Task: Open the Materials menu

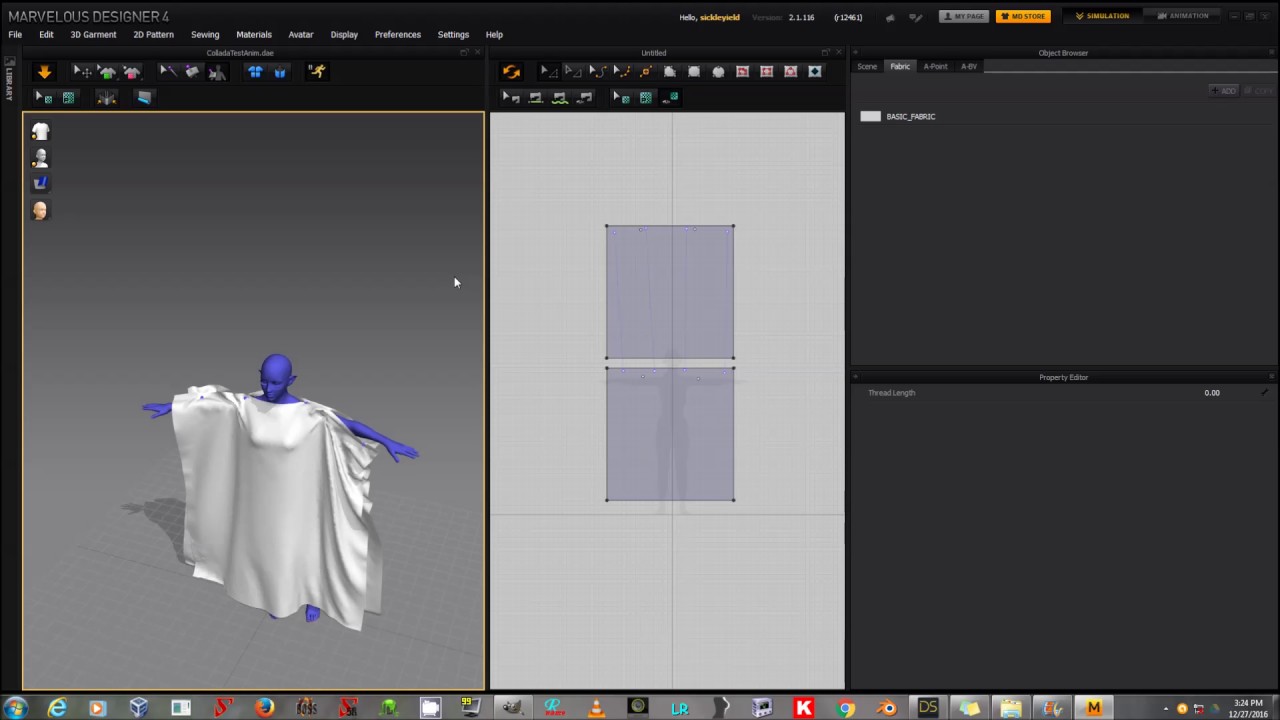Action: click(x=254, y=34)
